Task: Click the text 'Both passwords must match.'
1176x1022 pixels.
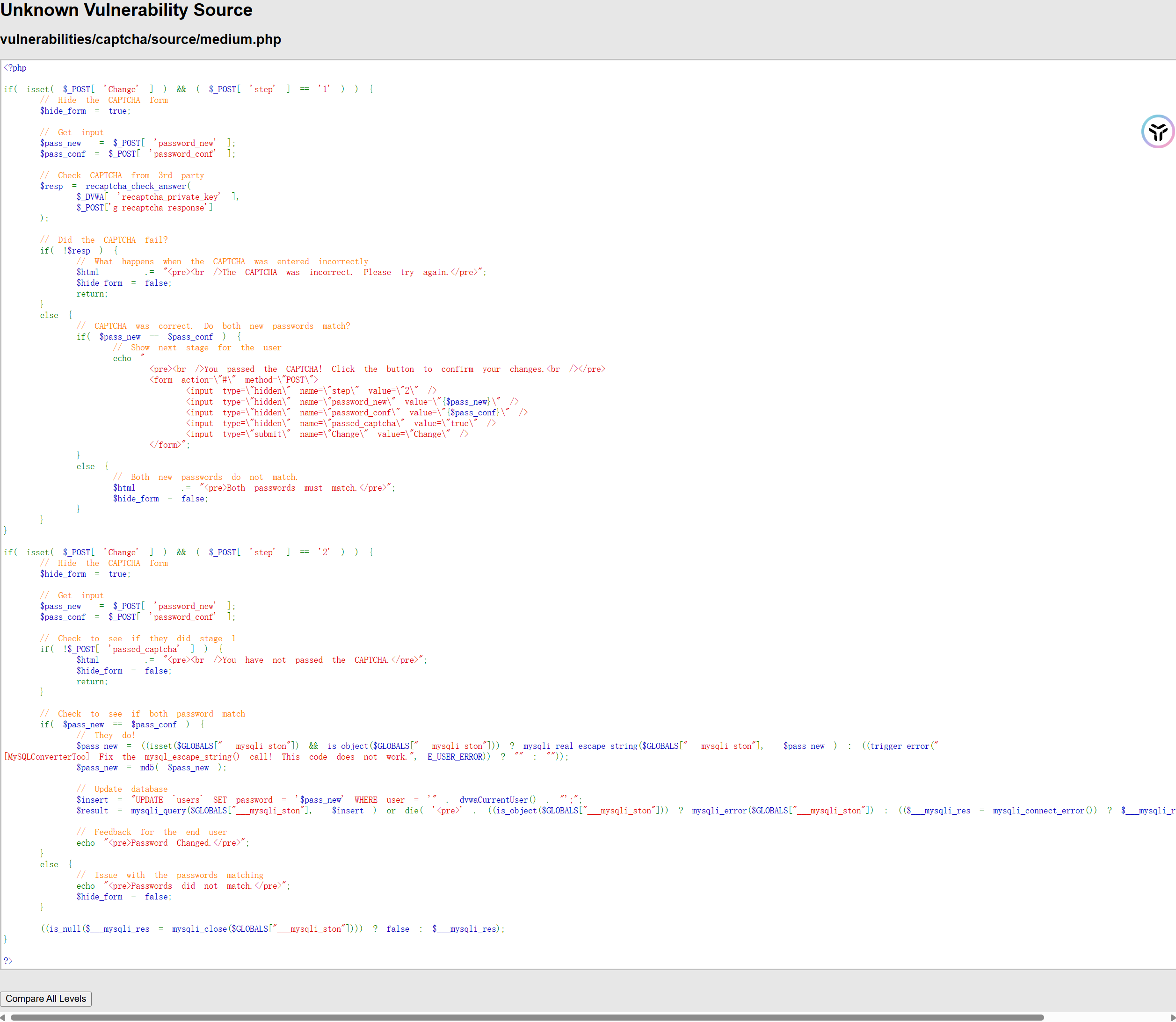Action: 291,488
